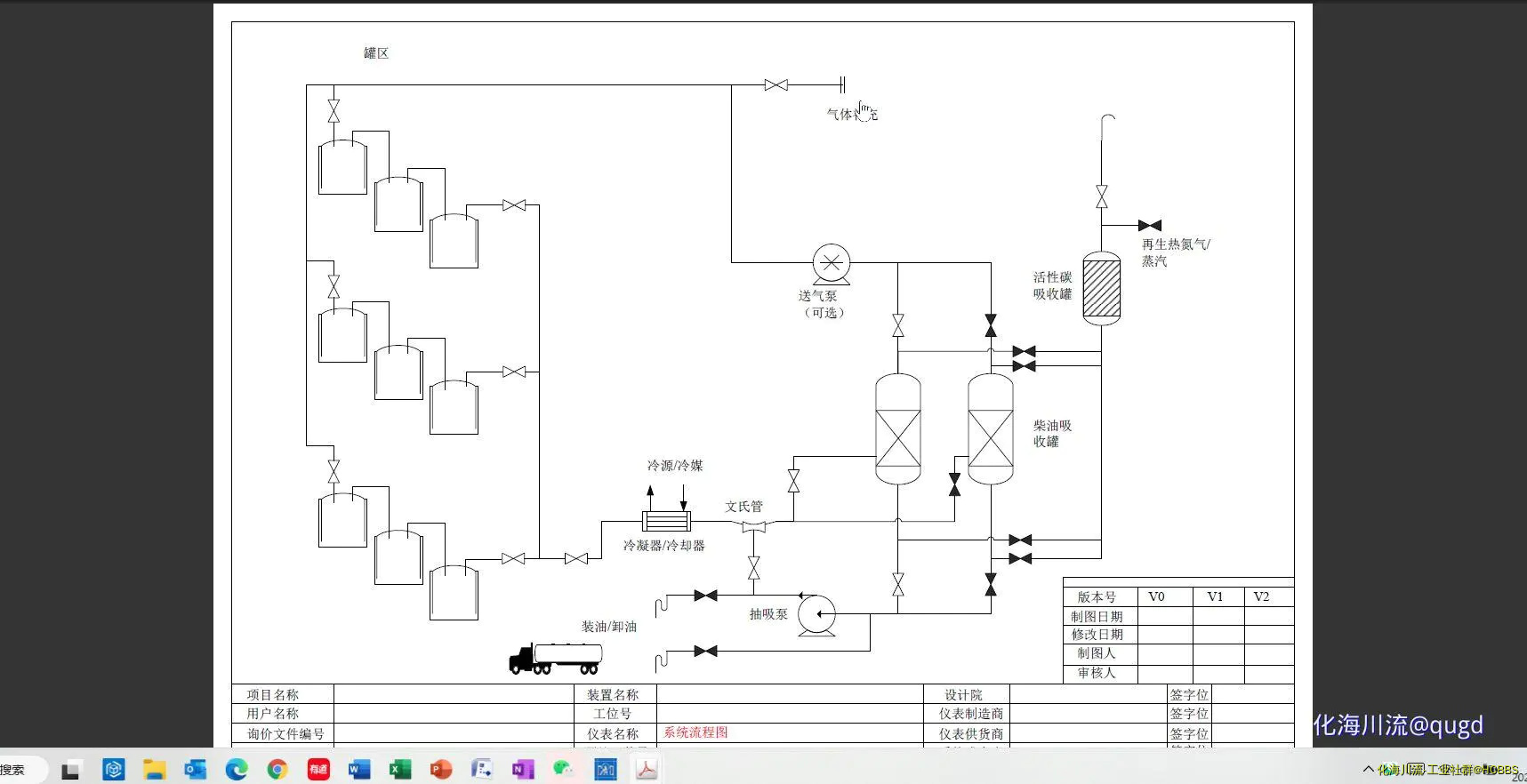Click the 装油/卸油 label
This screenshot has width=1527, height=784.
click(x=609, y=627)
